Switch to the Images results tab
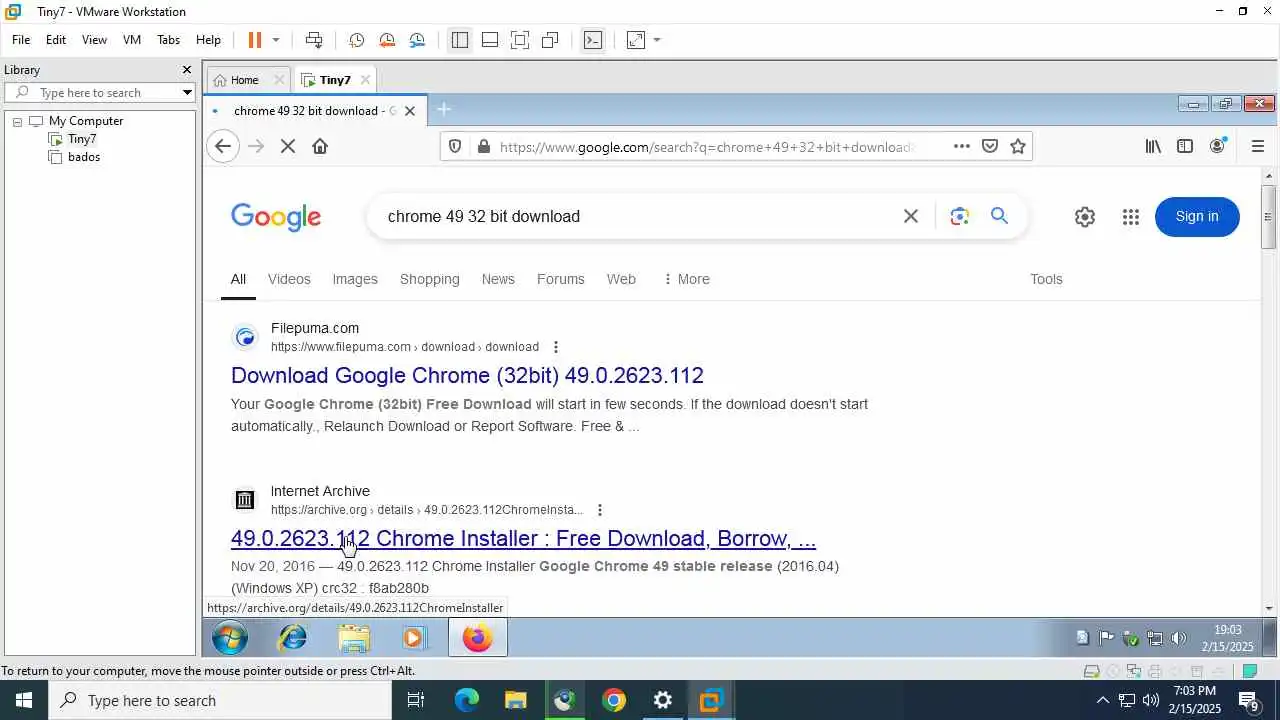The height and width of the screenshot is (720, 1280). pos(355,279)
